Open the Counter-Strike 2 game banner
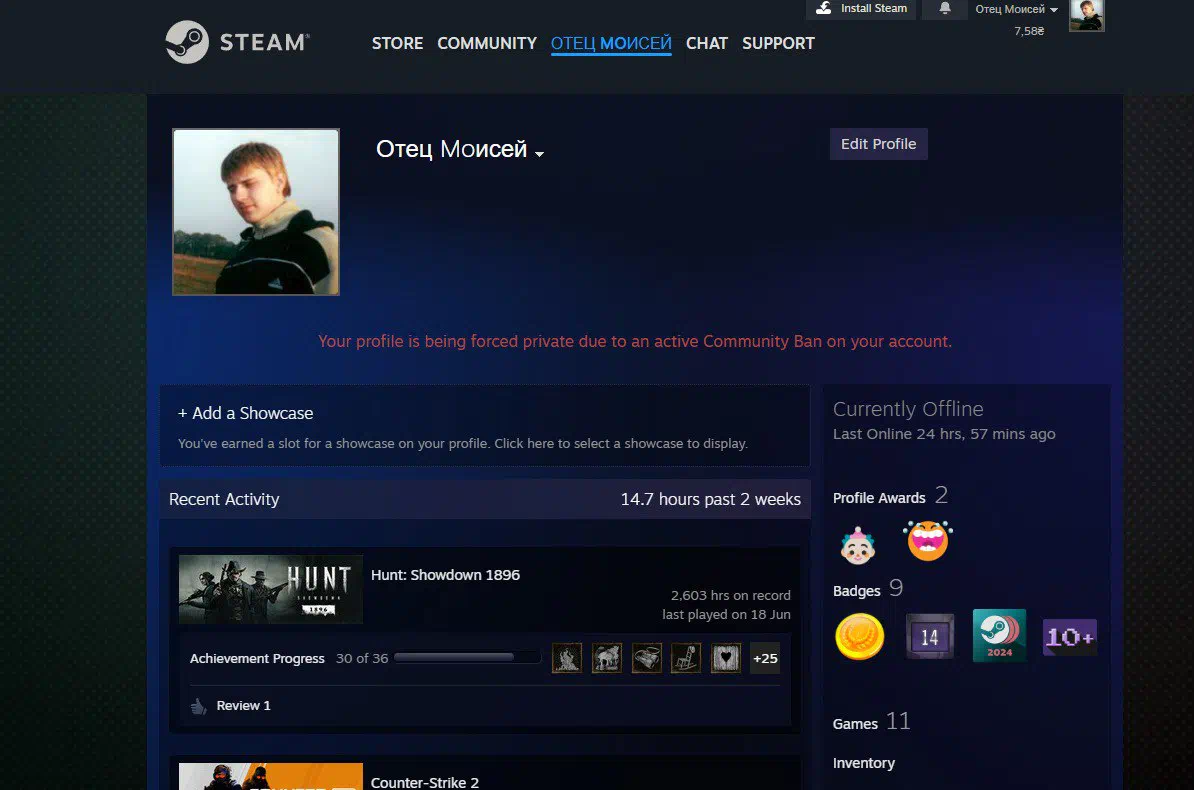 (x=270, y=776)
